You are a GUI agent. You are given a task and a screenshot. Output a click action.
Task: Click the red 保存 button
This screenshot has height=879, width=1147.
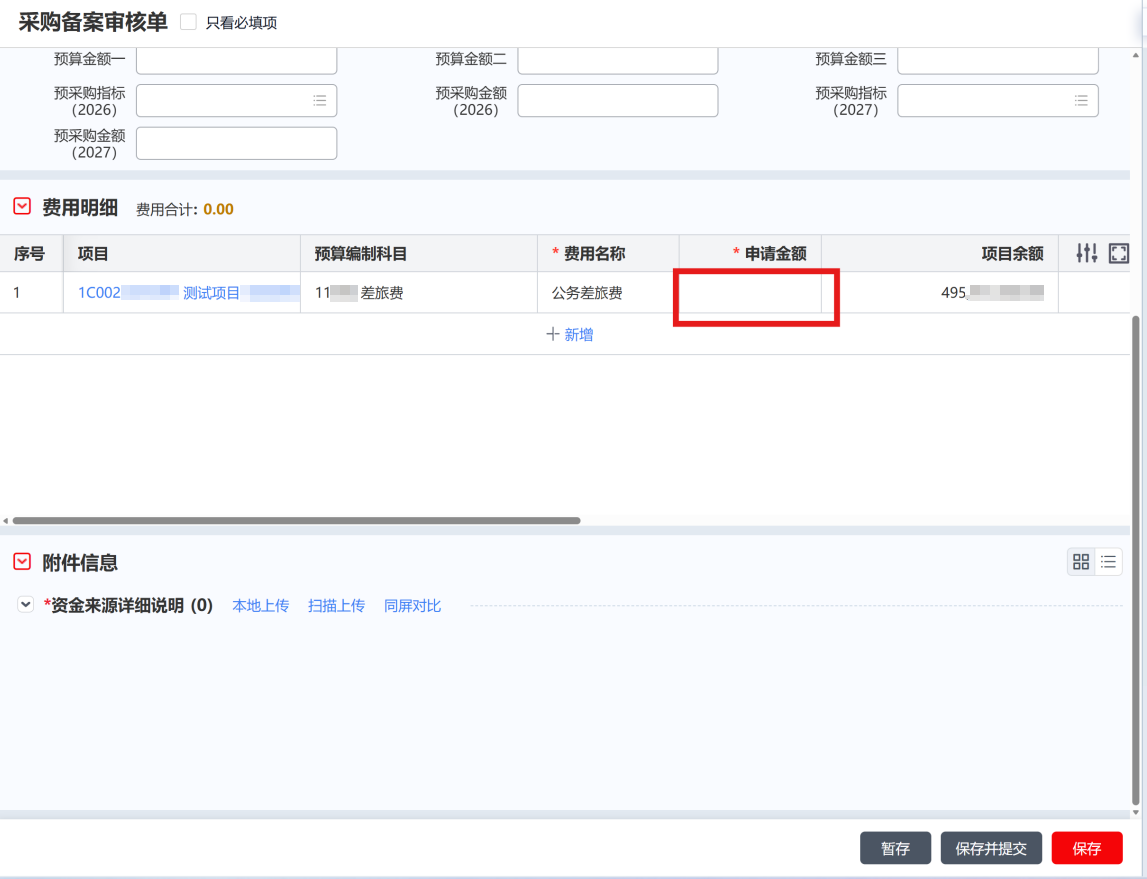tap(1087, 848)
